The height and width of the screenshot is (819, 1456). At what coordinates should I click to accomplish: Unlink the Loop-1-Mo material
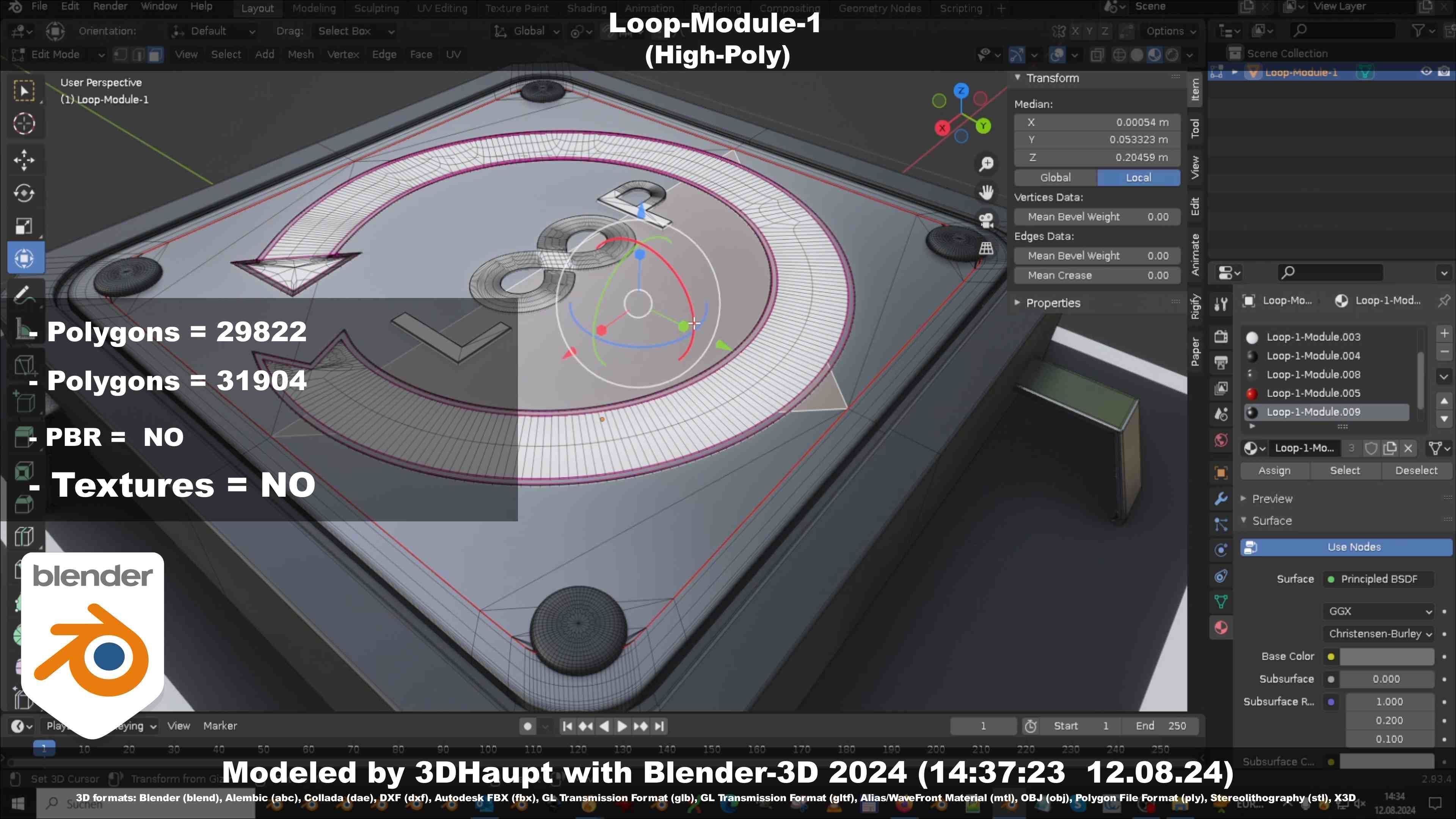point(1408,448)
